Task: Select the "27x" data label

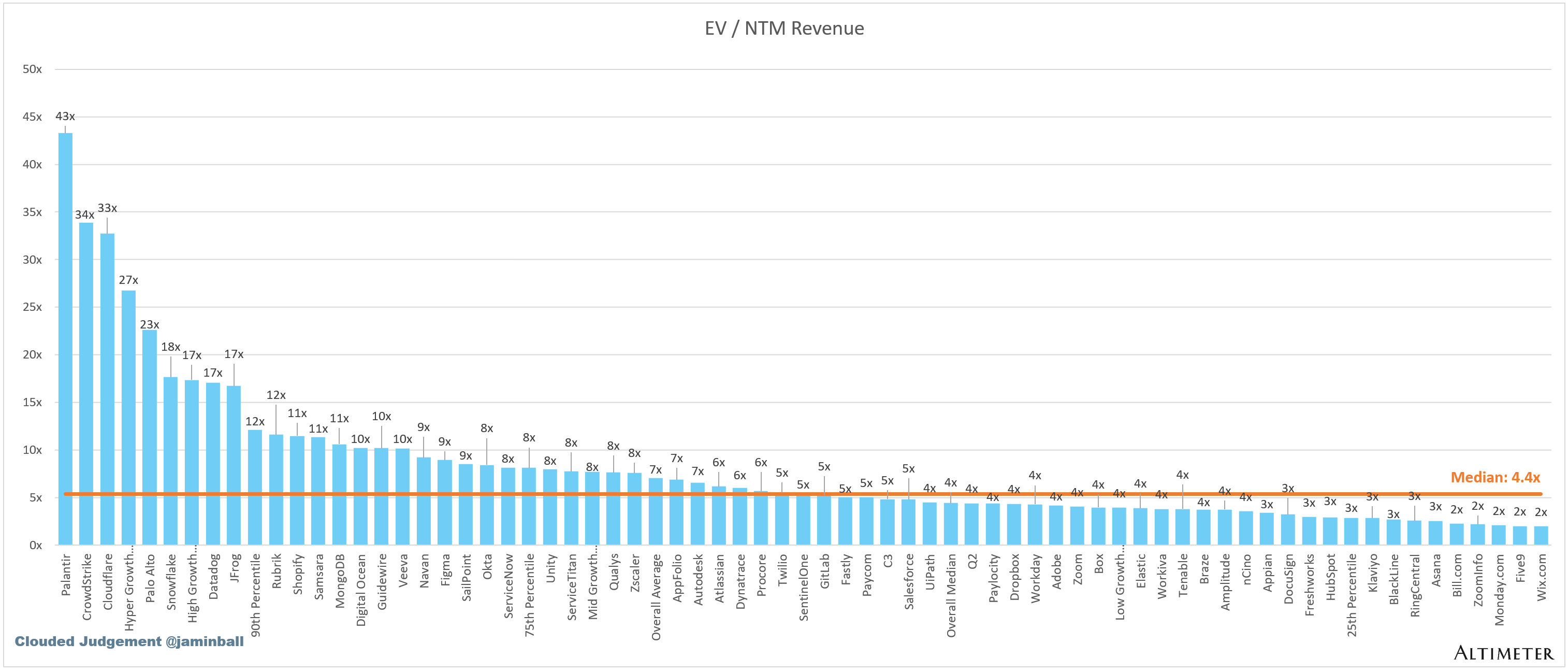Action: pos(128,280)
